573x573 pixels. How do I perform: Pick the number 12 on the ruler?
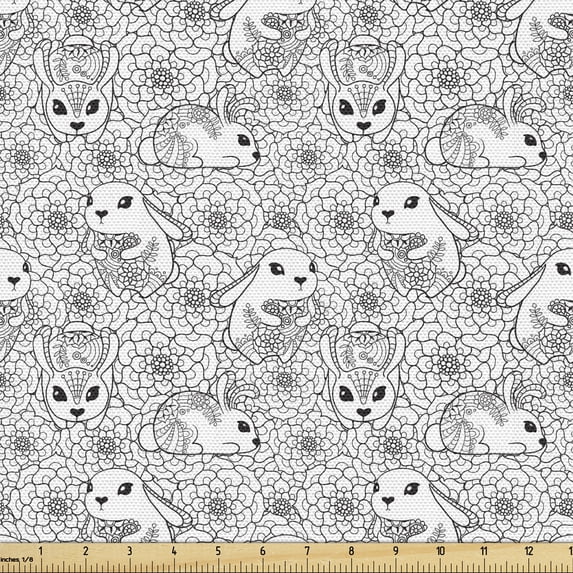click(528, 551)
